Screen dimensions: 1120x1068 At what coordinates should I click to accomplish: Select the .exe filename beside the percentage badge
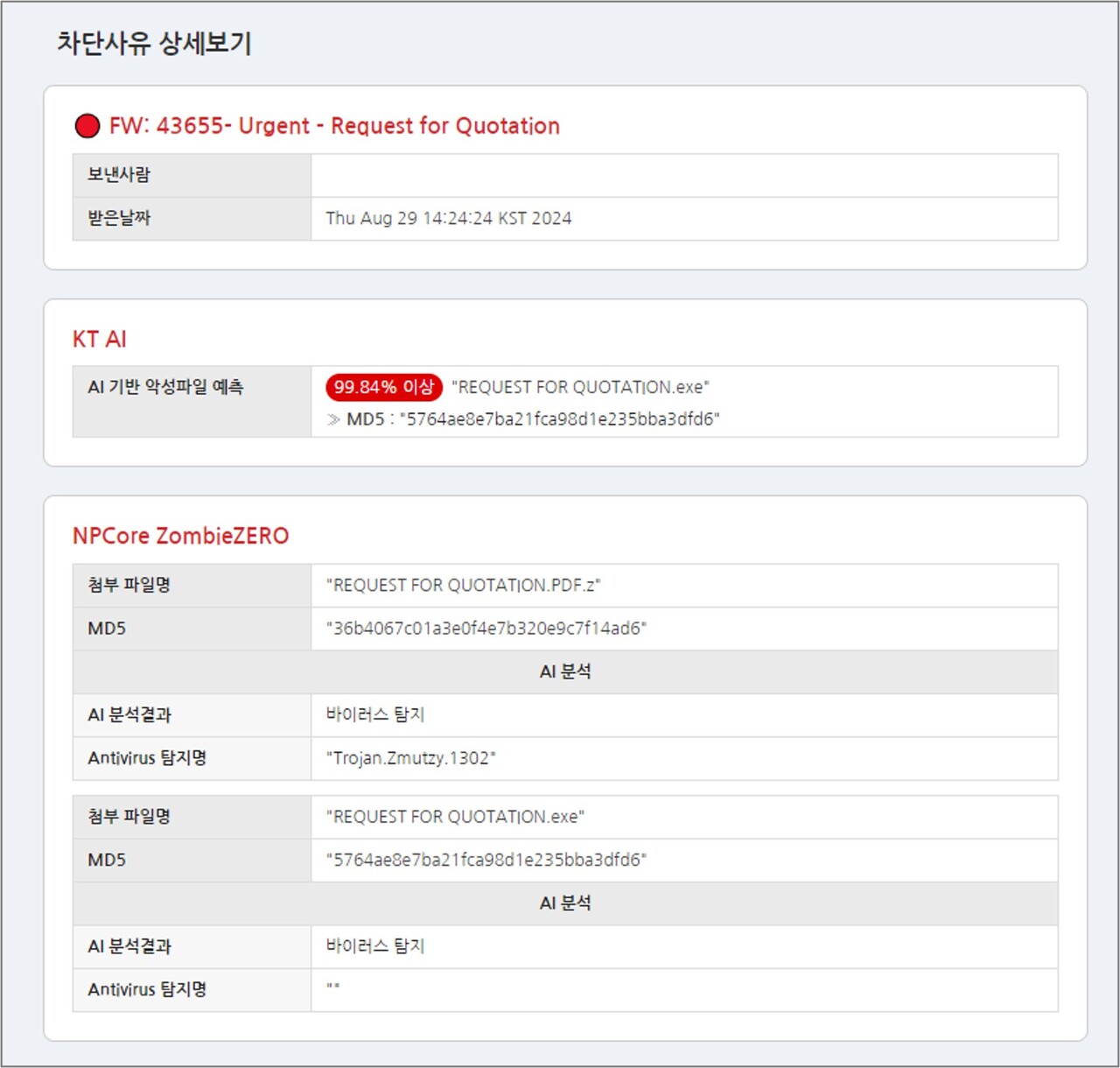coord(580,387)
